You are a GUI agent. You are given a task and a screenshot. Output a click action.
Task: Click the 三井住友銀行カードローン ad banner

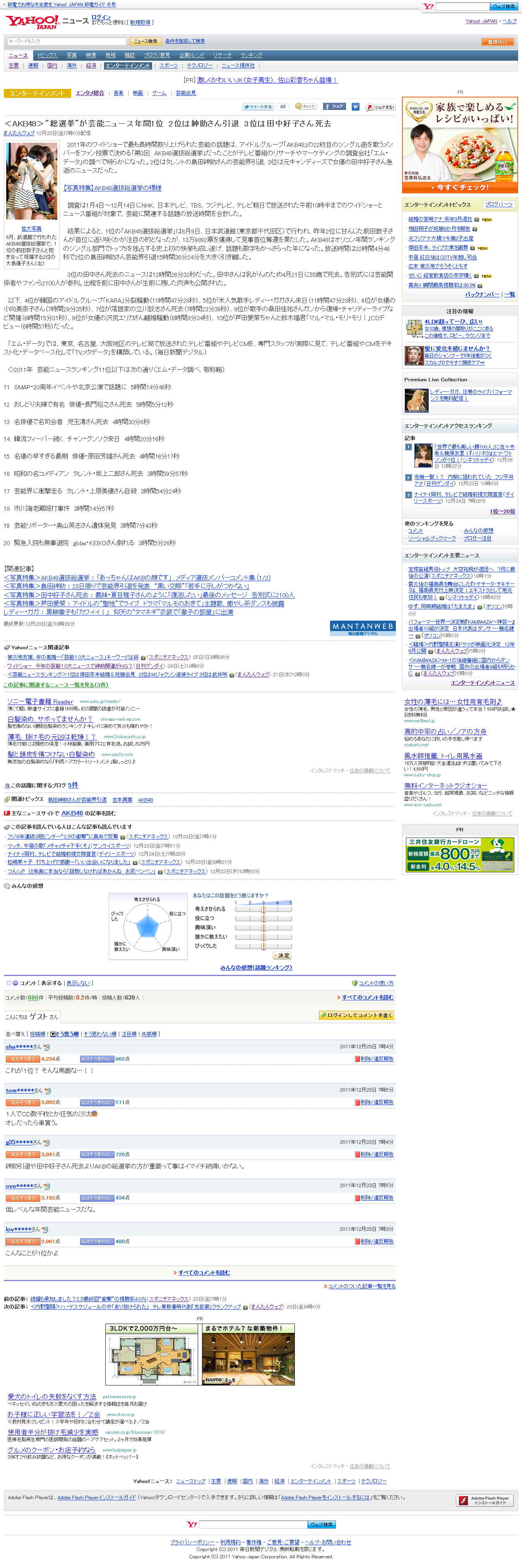tap(460, 855)
